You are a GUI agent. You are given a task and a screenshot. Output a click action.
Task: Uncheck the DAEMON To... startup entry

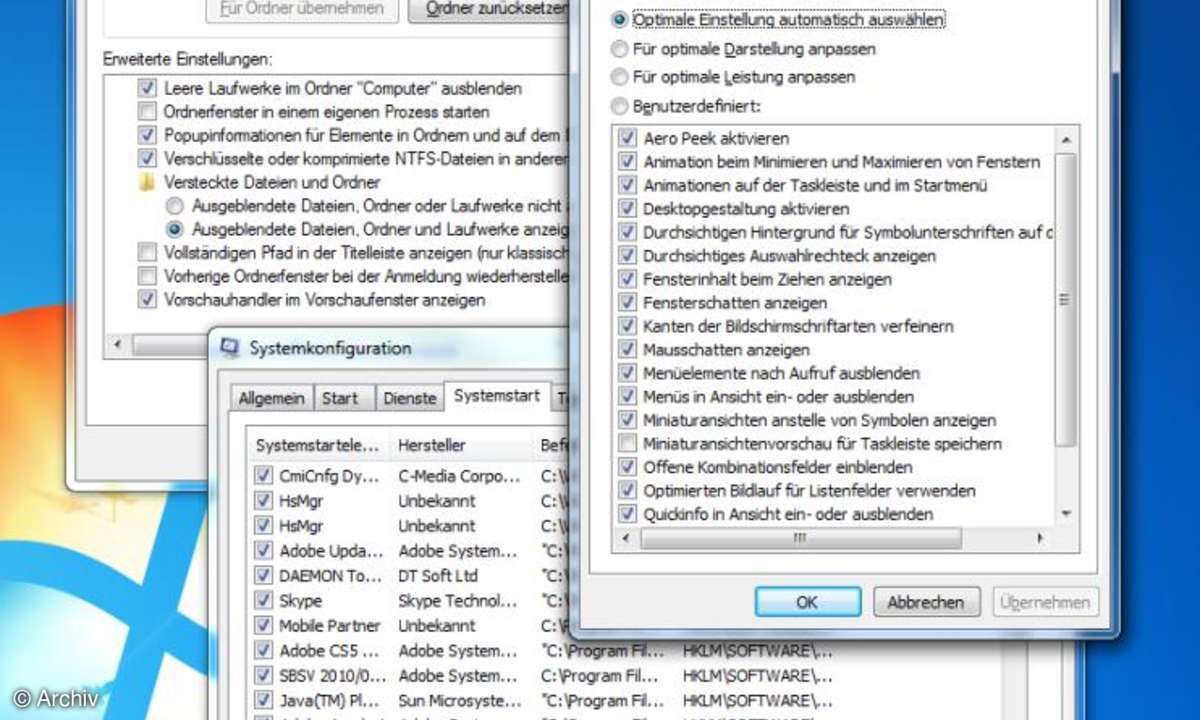263,575
